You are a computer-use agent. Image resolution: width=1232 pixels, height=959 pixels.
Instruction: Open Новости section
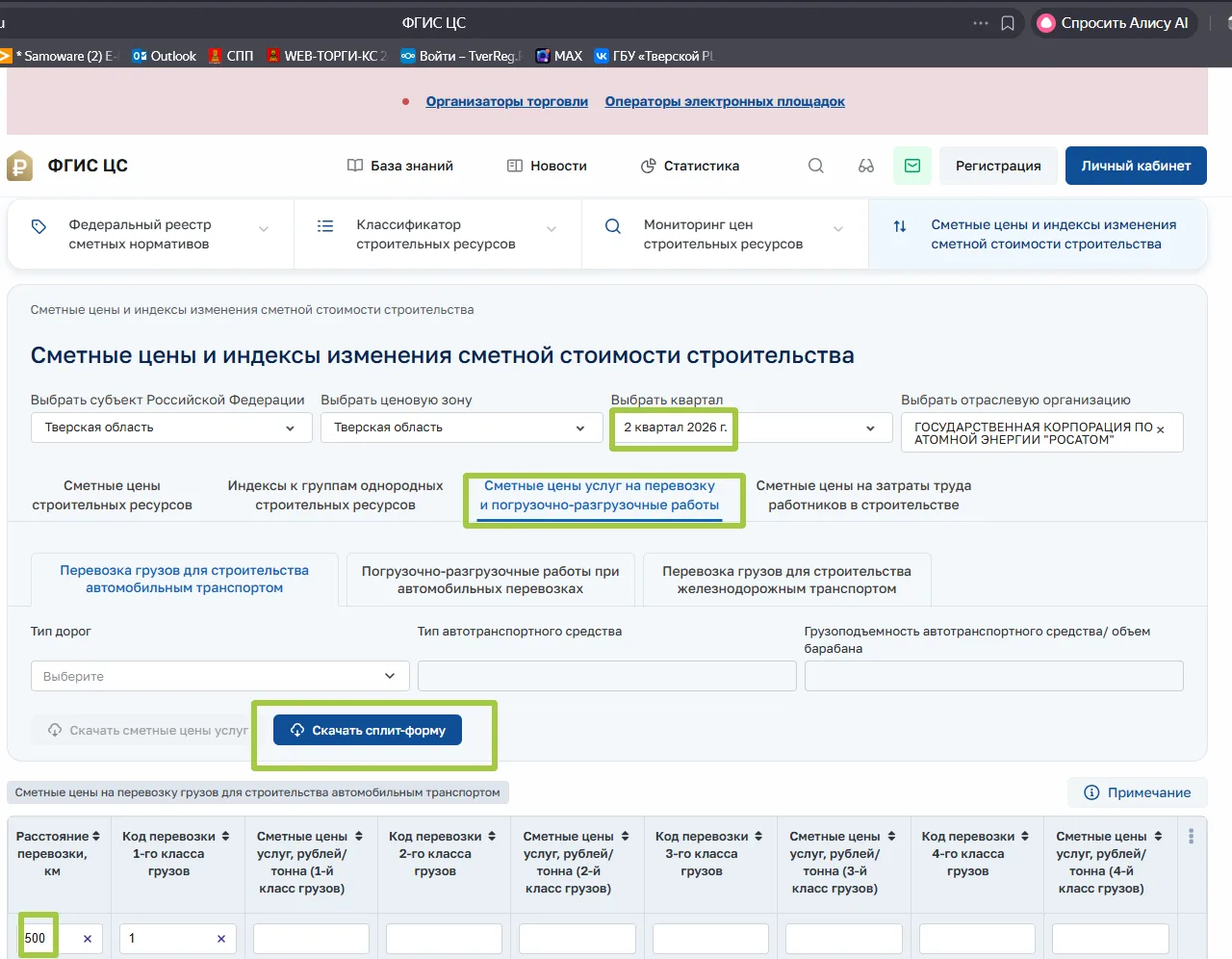547,166
